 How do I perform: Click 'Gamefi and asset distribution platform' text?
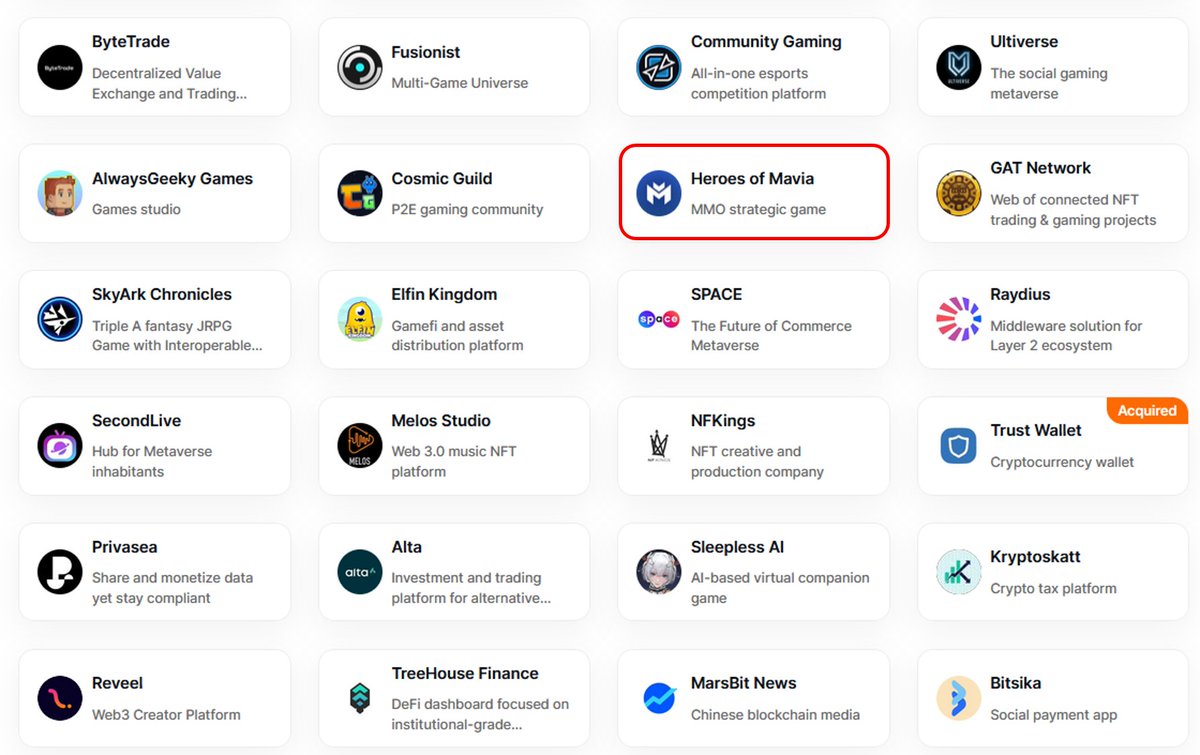point(457,335)
